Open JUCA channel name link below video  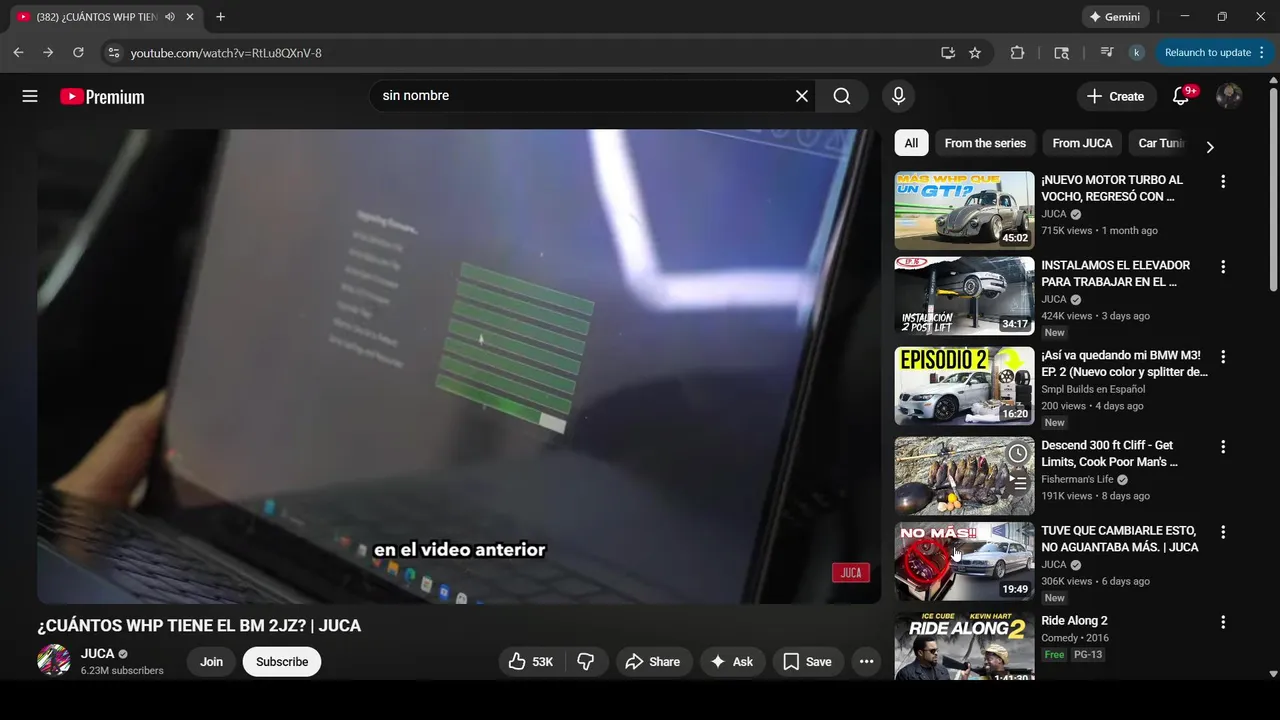click(x=98, y=653)
